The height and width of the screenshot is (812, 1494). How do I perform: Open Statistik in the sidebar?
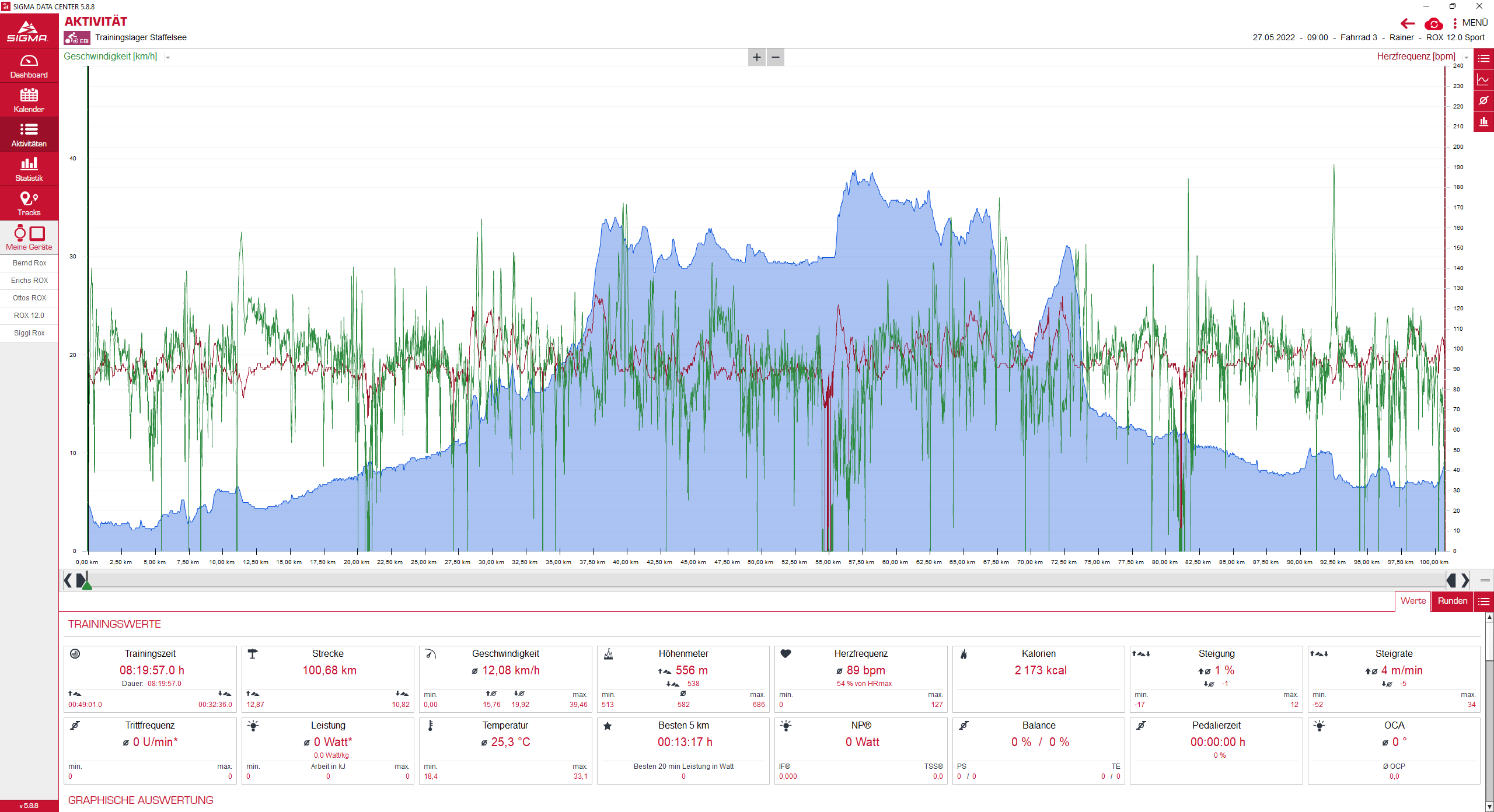pos(29,169)
